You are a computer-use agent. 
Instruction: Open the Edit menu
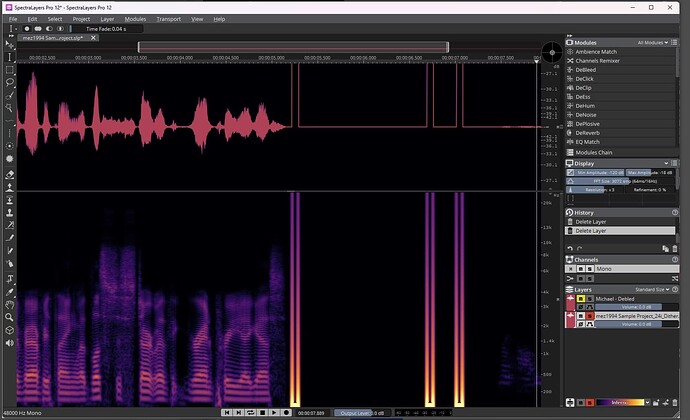(32, 19)
